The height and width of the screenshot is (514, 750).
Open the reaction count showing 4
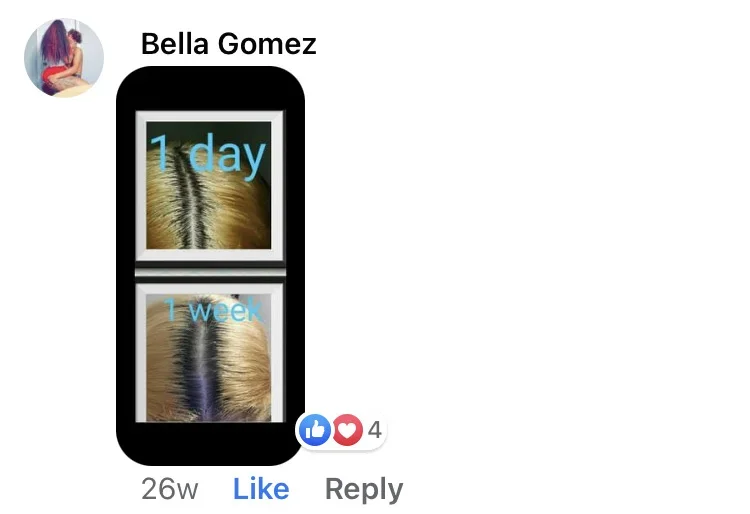pyautogui.click(x=375, y=429)
